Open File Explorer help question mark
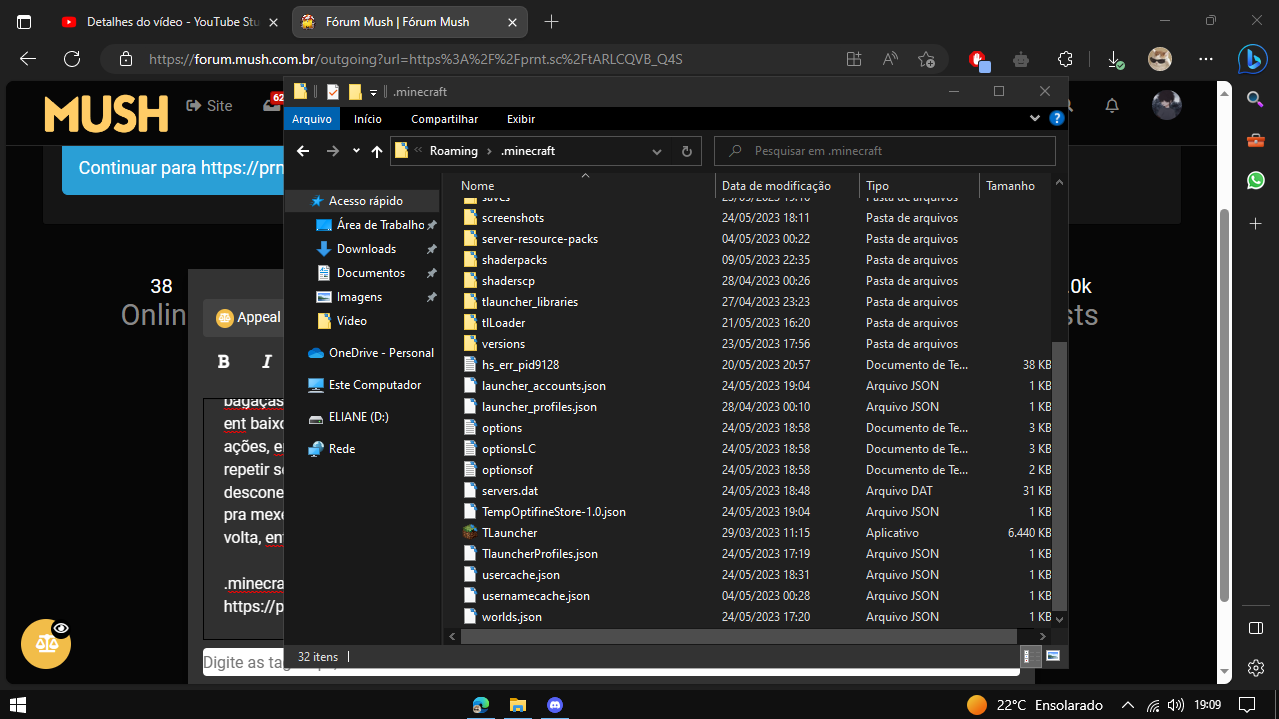 [1056, 119]
